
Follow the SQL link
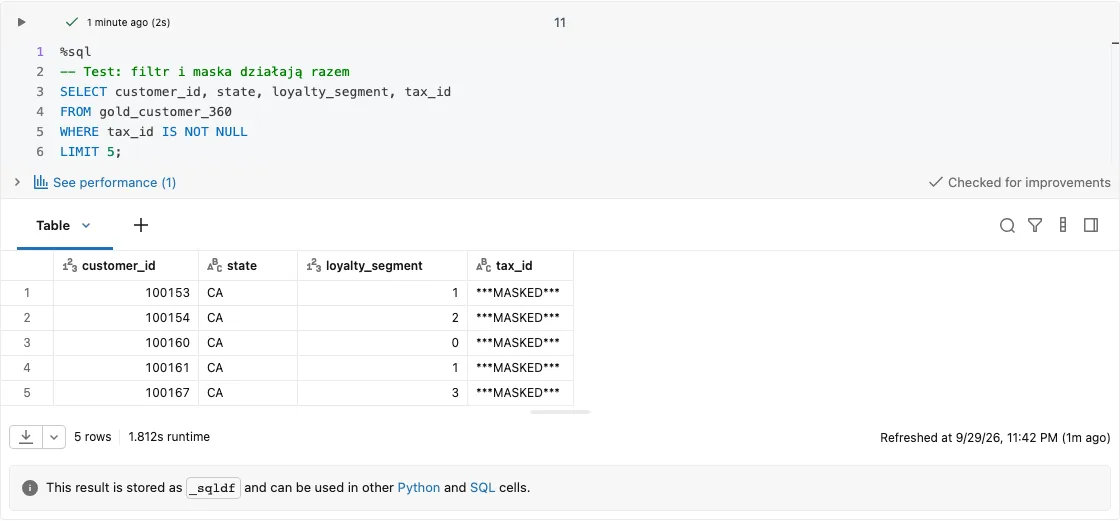(x=483, y=488)
